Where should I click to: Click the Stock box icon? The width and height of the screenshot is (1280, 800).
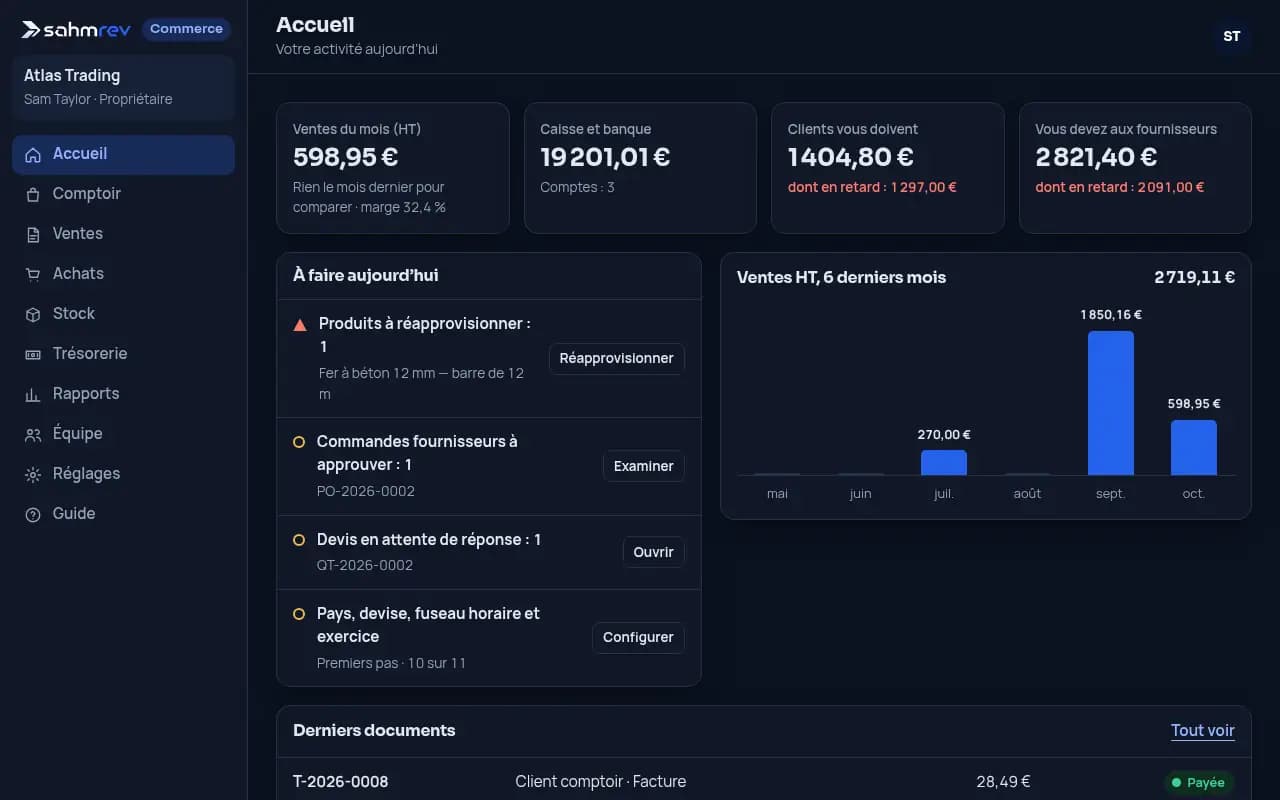point(33,315)
